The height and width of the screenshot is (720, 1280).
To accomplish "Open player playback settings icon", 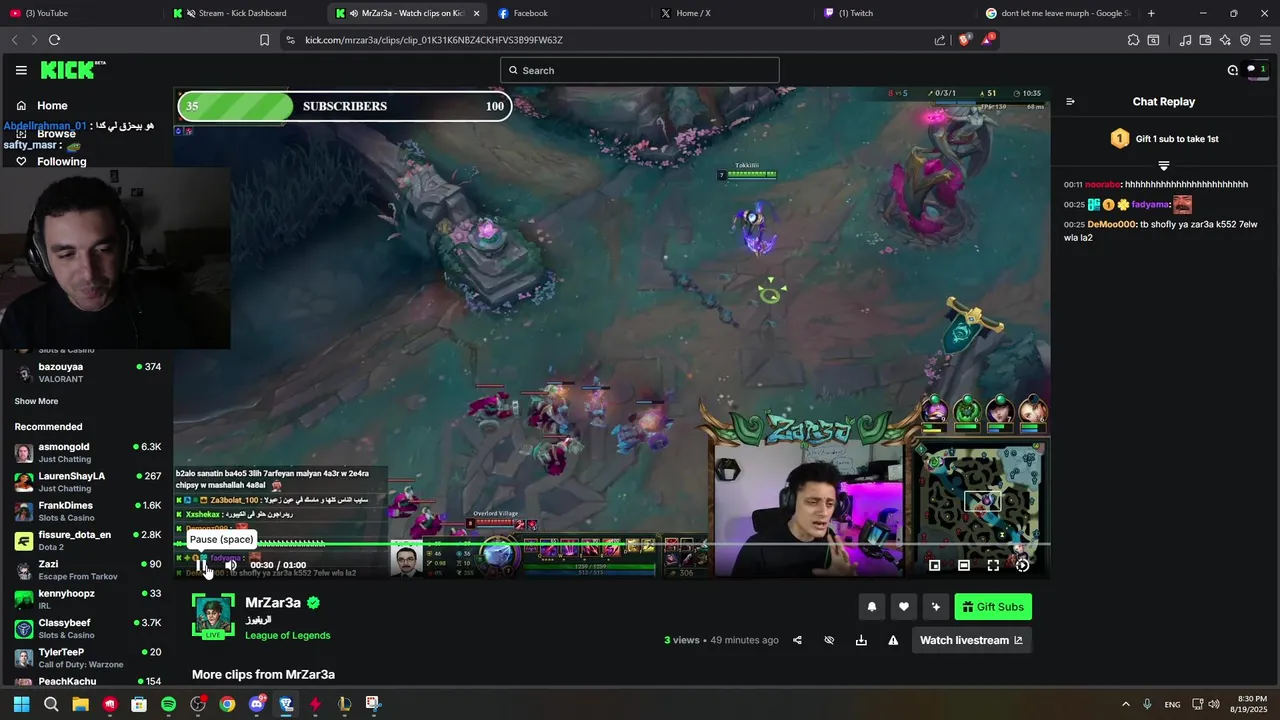I will coord(1022,565).
